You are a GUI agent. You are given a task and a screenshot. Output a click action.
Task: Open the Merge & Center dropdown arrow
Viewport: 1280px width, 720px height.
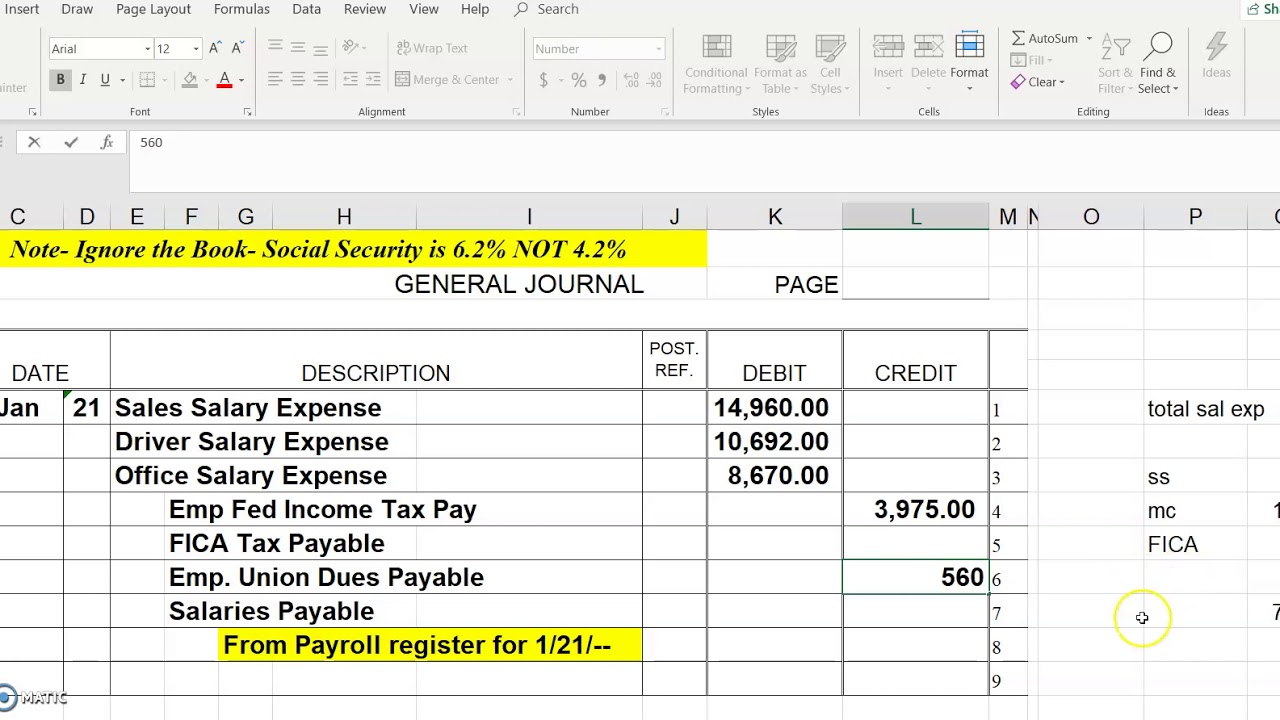coord(510,80)
